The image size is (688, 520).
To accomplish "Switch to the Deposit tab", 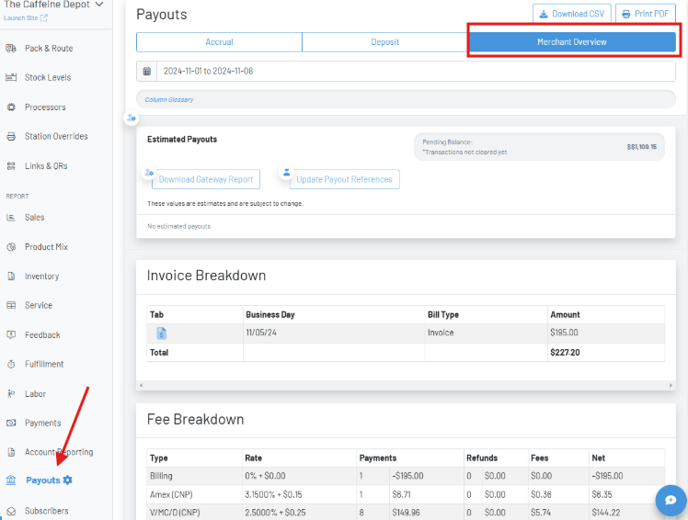I will (384, 42).
